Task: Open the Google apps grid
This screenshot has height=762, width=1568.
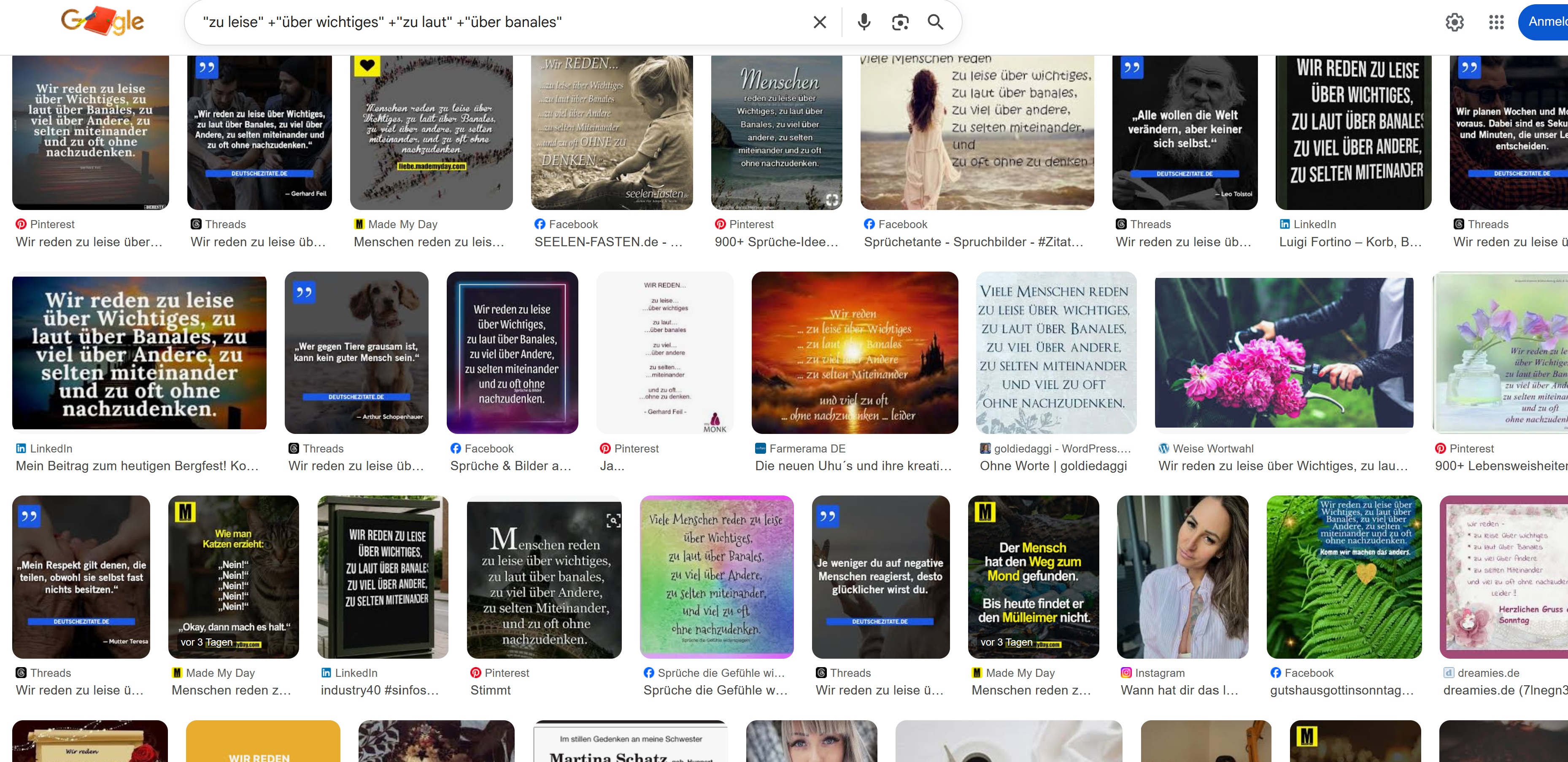Action: [x=1496, y=22]
